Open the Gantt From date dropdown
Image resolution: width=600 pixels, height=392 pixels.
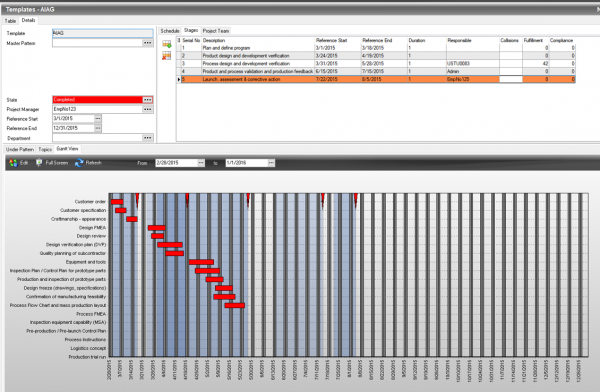point(201,163)
